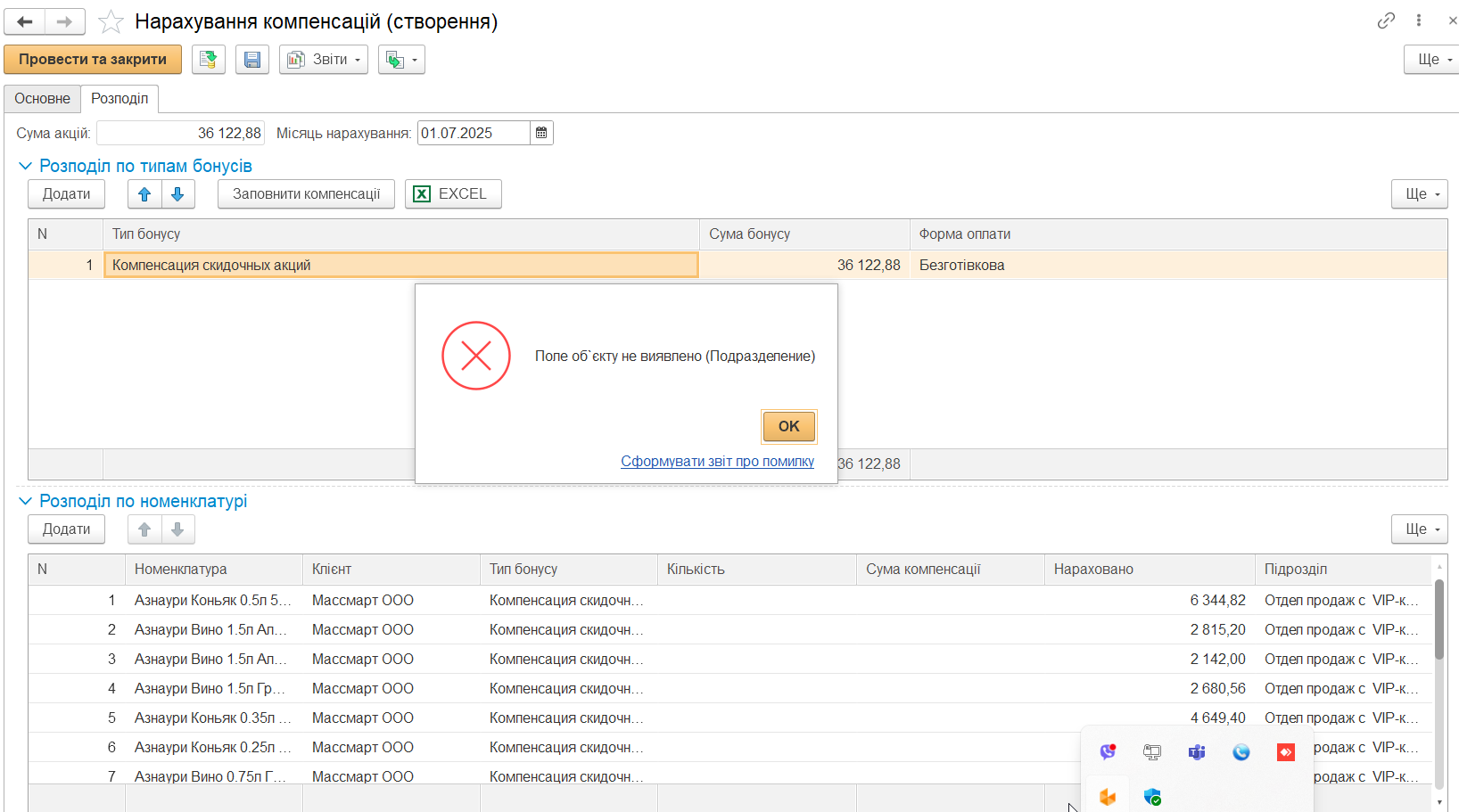Click the 2 815,20 accrued amount cell
Image resolution: width=1459 pixels, height=812 pixels.
click(x=1150, y=630)
